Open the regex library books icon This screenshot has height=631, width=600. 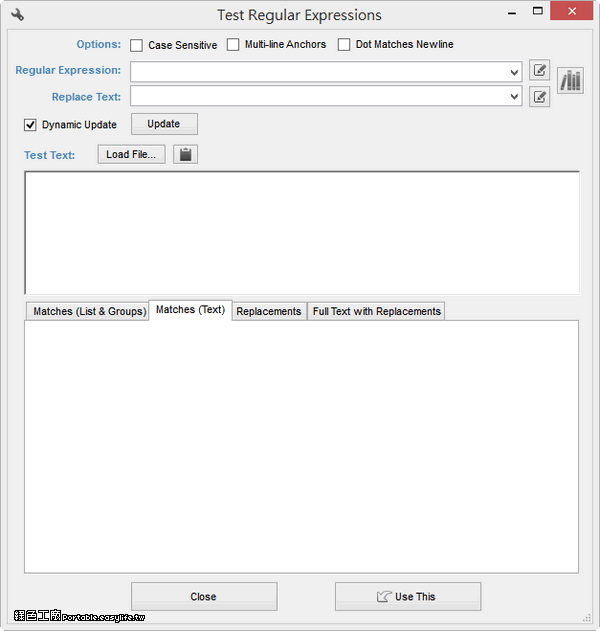click(x=570, y=82)
